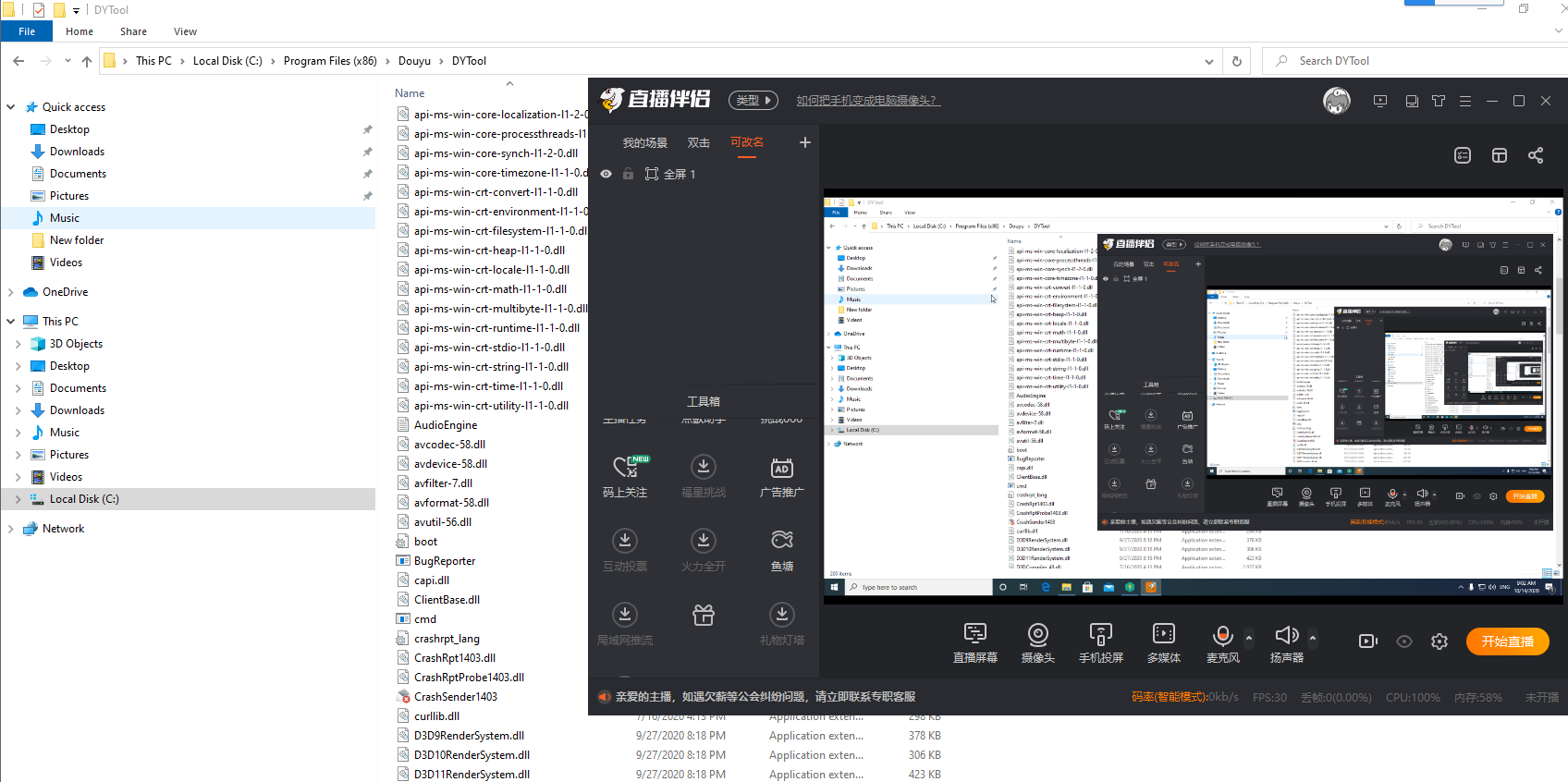The image size is (1568, 782).
Task: Download the 礼物灯塔 tool
Action: click(782, 624)
